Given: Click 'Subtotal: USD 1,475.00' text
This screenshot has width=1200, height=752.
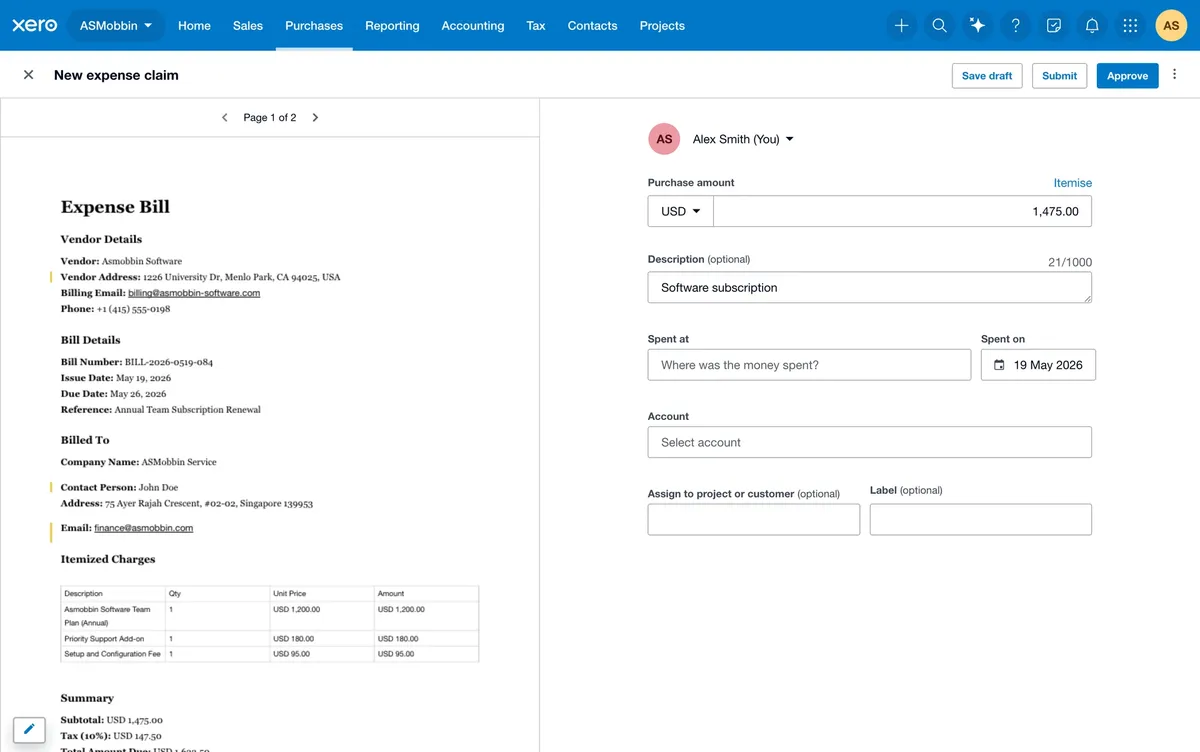Looking at the screenshot, I should point(111,719).
